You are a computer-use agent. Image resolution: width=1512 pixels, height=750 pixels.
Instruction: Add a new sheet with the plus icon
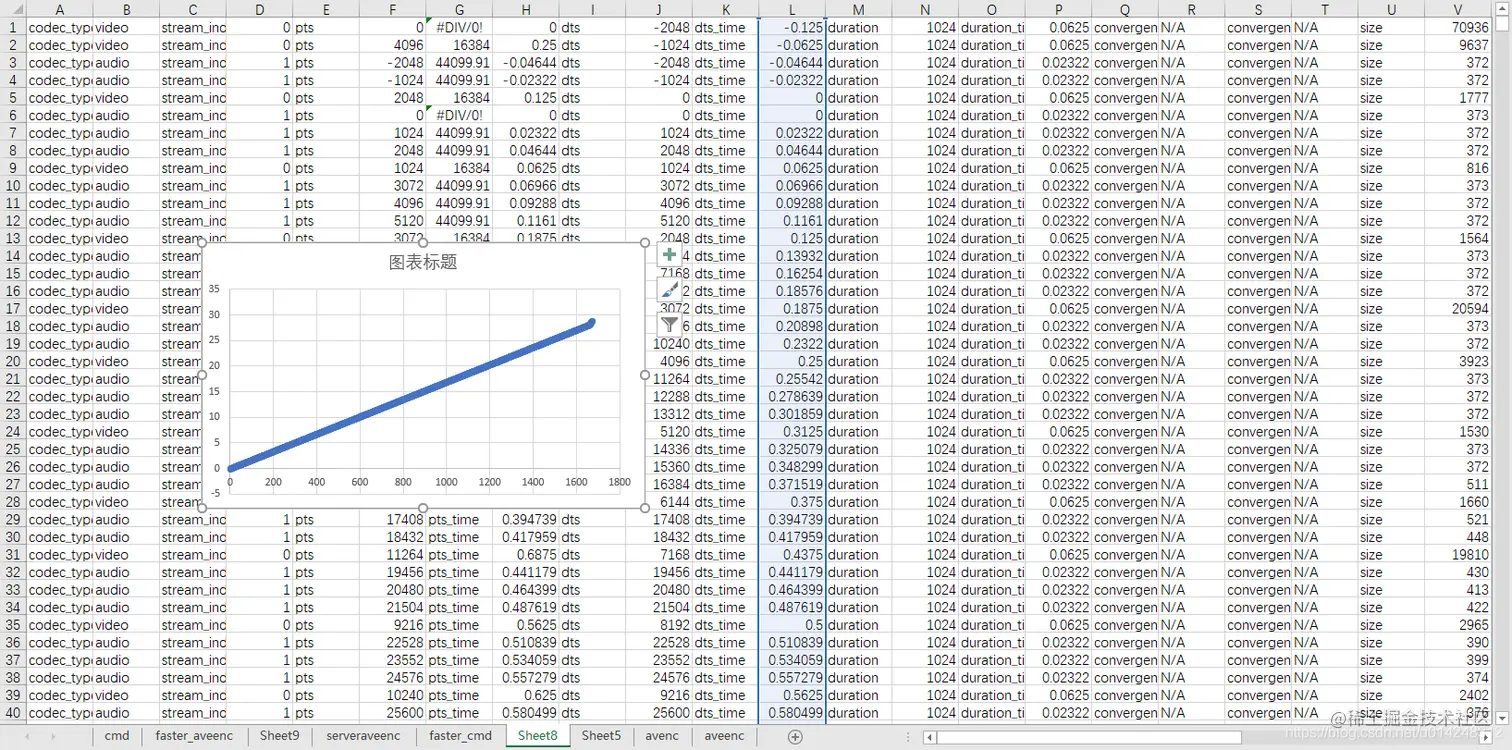click(795, 736)
